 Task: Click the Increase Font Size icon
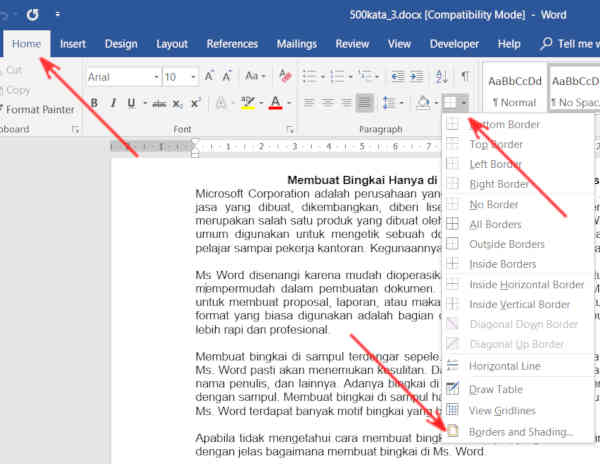(209, 77)
